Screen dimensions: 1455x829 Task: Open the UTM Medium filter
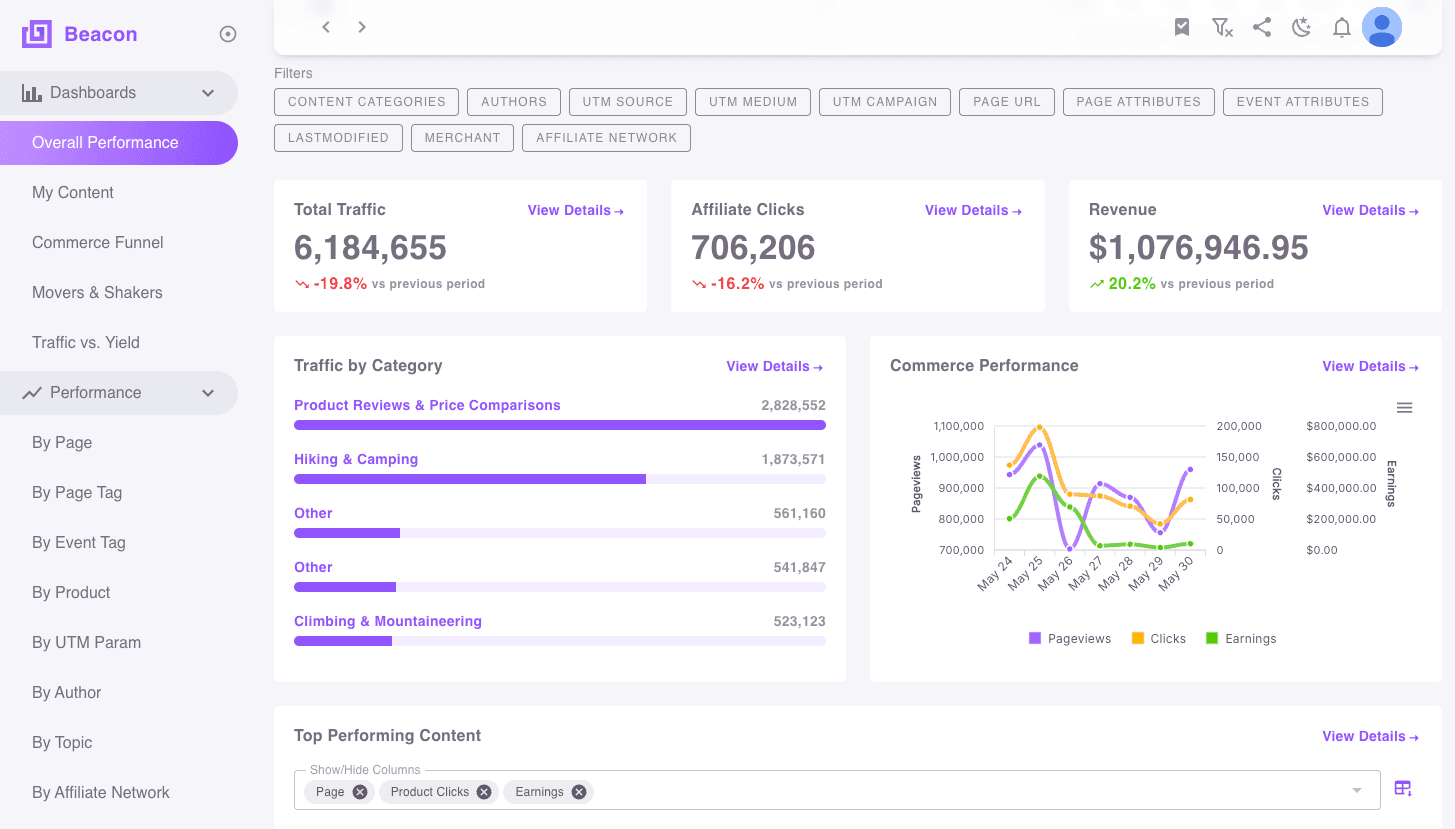[x=753, y=102]
